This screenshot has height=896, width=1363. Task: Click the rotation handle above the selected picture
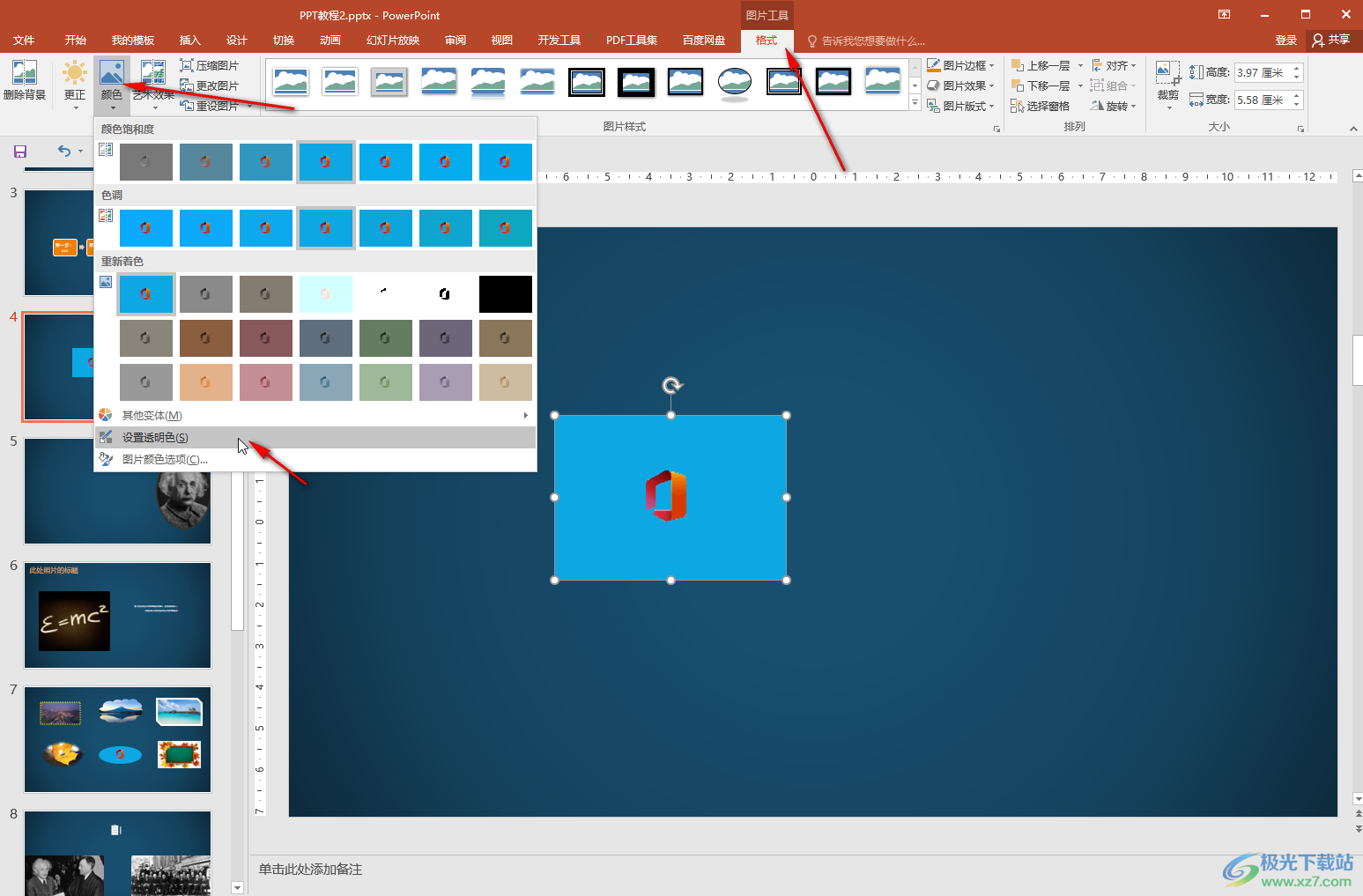click(672, 385)
